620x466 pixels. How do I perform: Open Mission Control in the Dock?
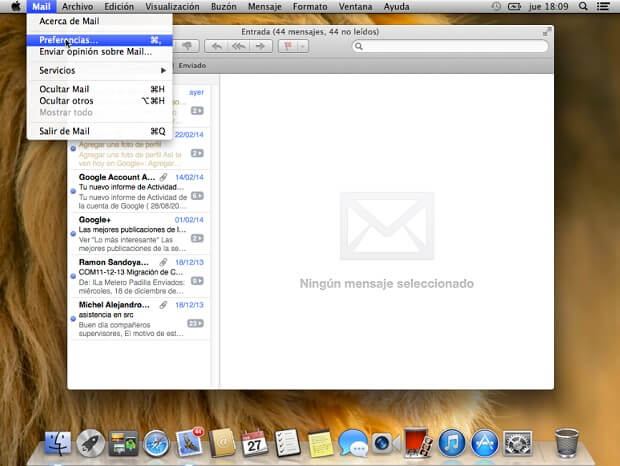point(123,443)
